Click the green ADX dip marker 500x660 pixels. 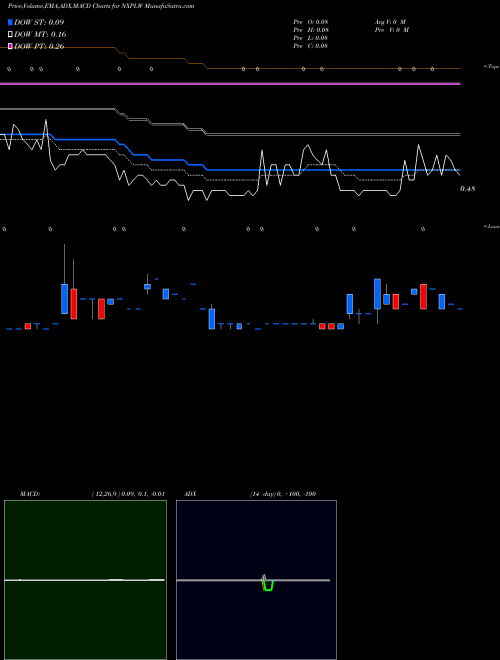click(x=268, y=585)
